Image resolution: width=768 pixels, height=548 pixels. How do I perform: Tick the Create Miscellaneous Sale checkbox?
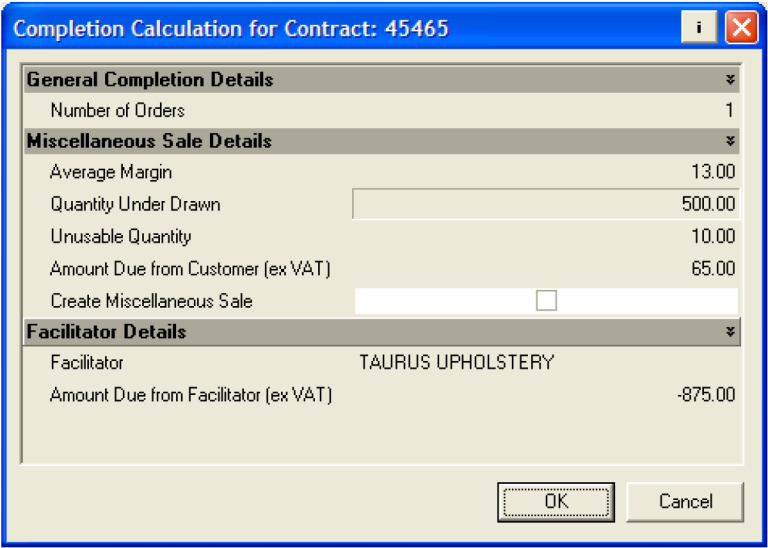pos(546,301)
